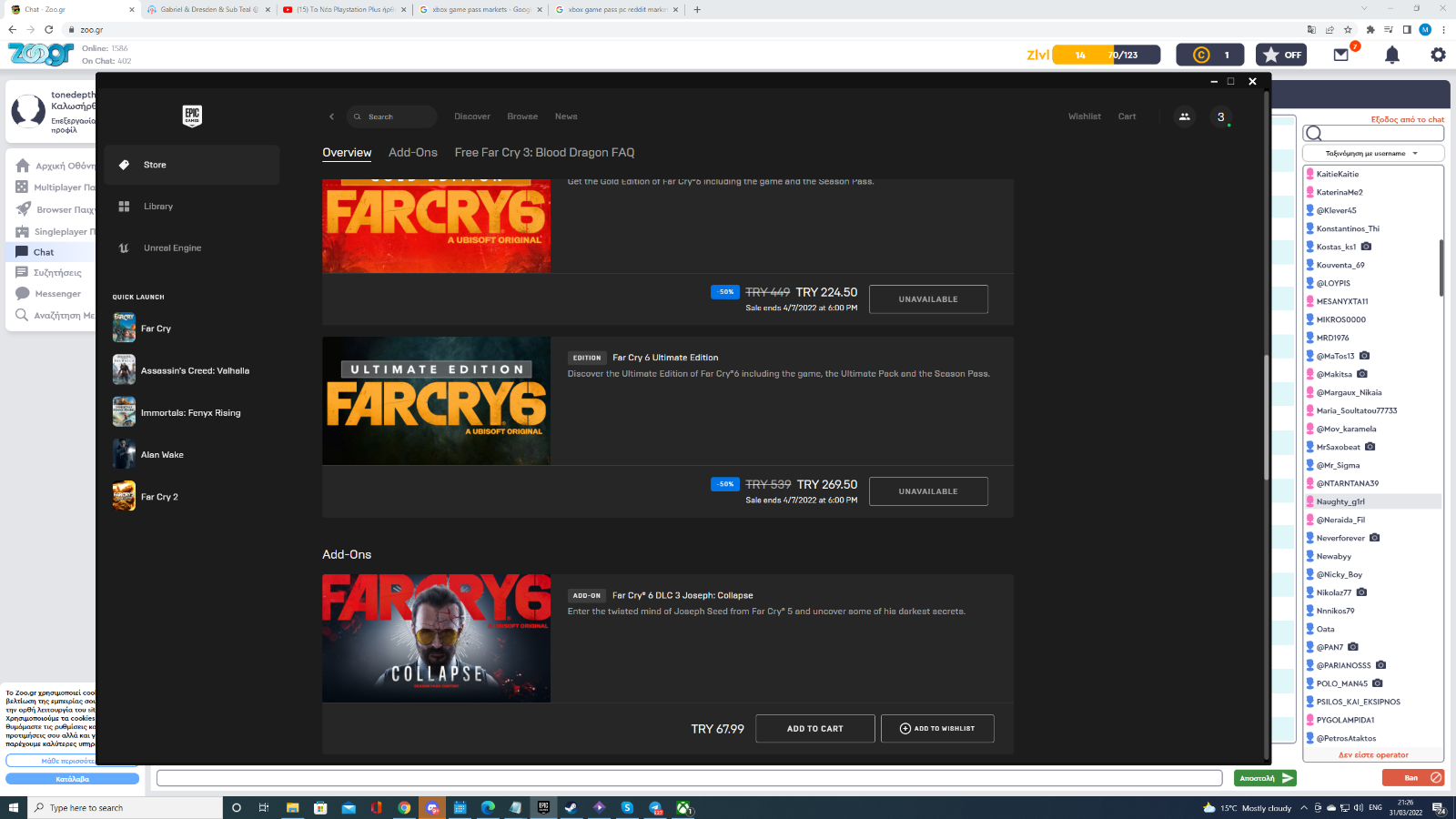Screen dimensions: 1456x819
Task: Open Free Far Cry 3: Blood Dragon FAQ tab
Action: (x=544, y=153)
